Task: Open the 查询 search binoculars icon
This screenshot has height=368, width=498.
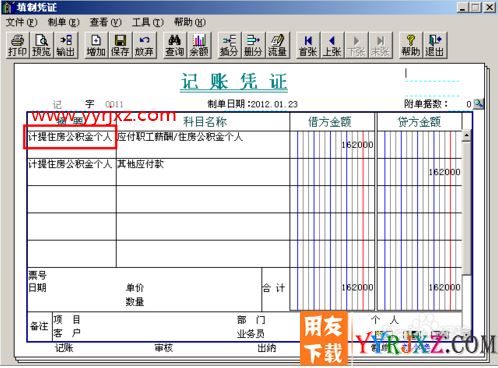Action: coord(175,45)
